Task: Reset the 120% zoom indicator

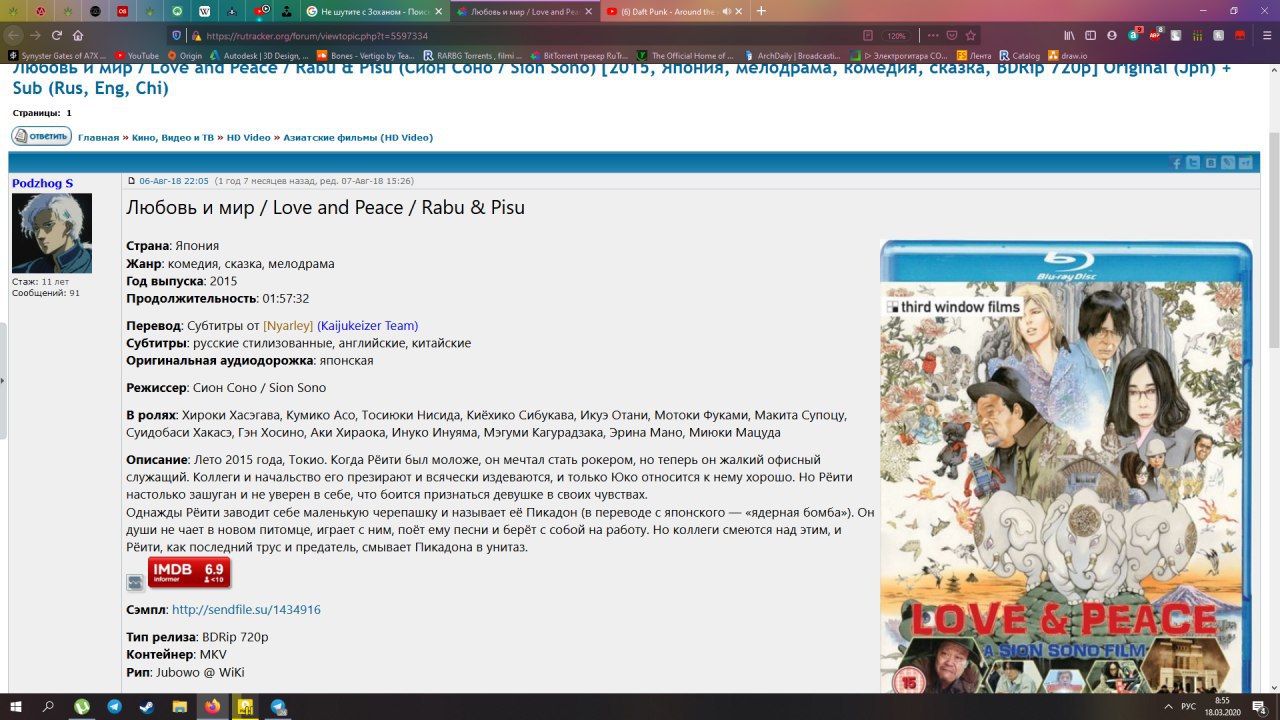Action: pos(896,35)
